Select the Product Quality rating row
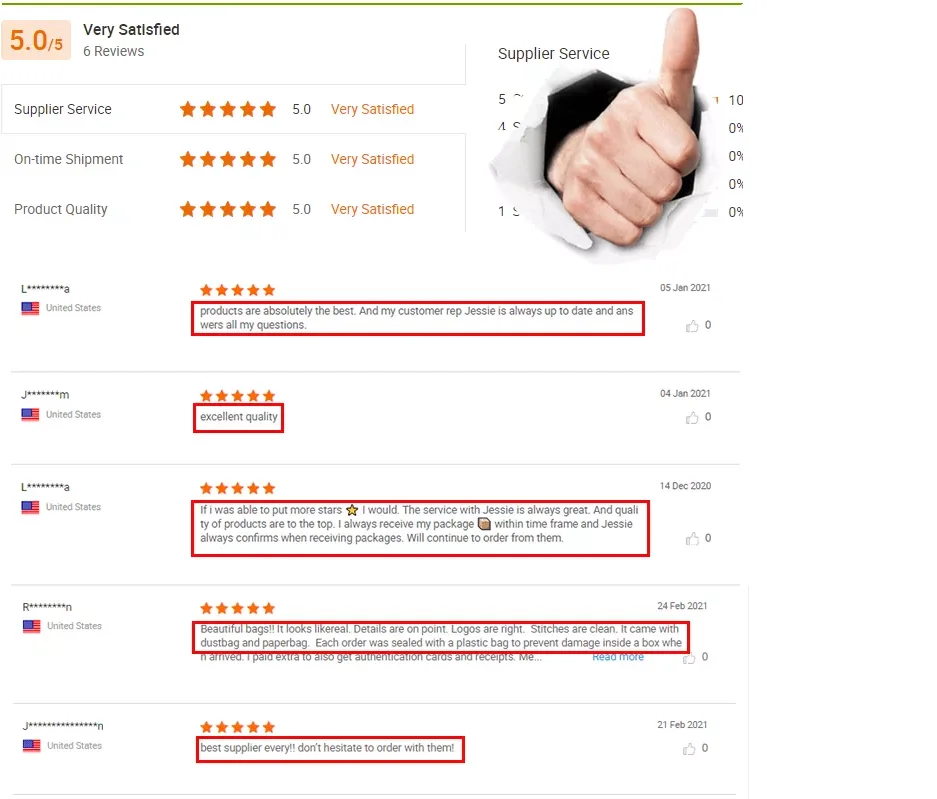 (233, 209)
